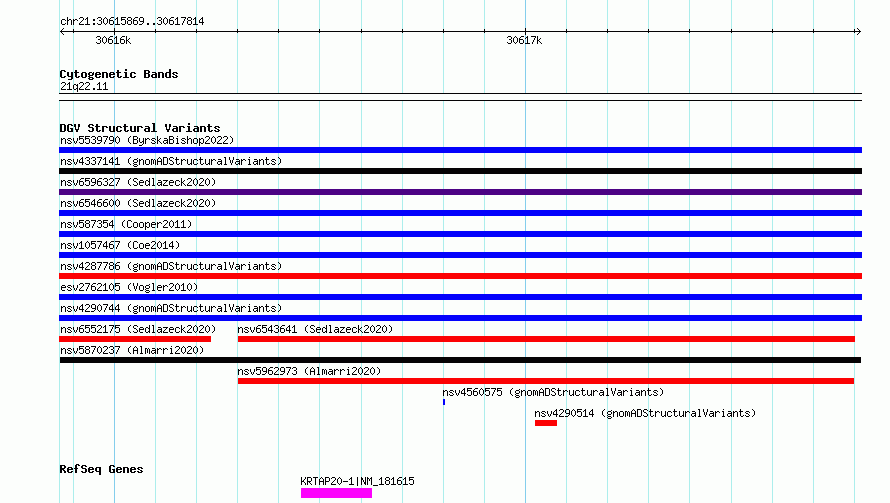
Task: Select the 21q22.11 band label
Action: (x=84, y=86)
